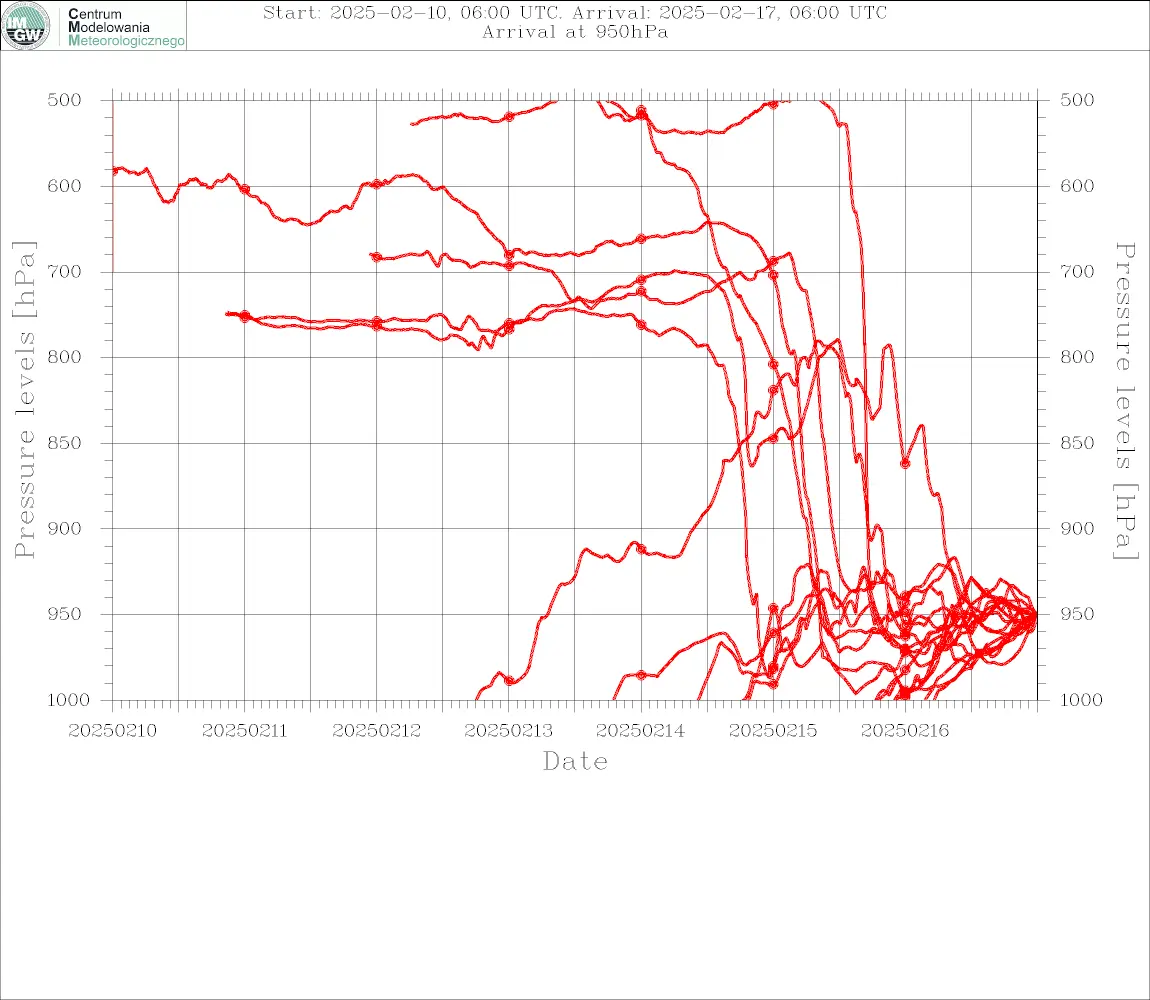Click the left axis 850 label

coord(65,443)
